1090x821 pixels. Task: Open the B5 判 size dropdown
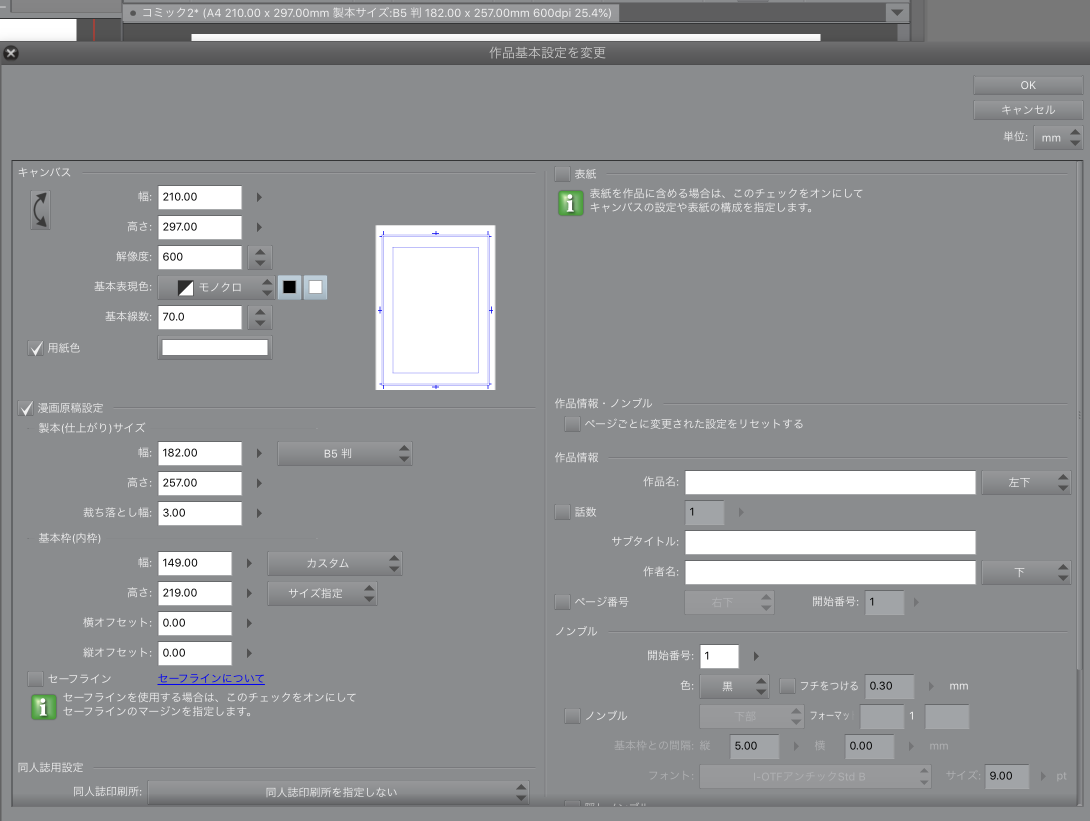point(344,454)
